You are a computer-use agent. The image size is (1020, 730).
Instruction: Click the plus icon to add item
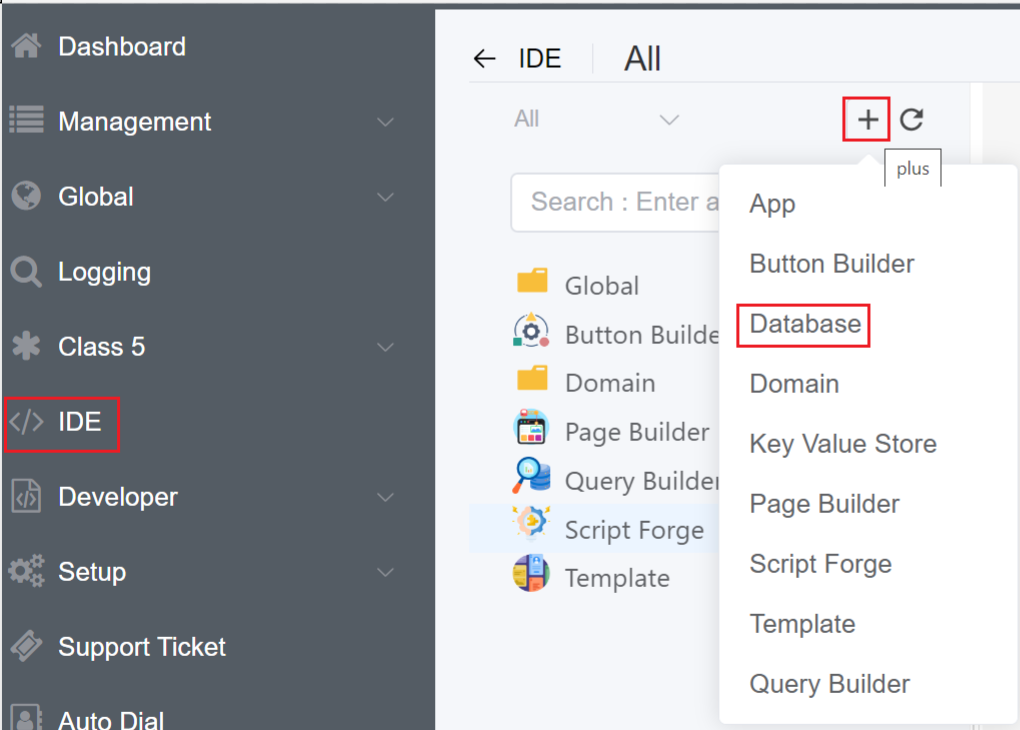(867, 120)
